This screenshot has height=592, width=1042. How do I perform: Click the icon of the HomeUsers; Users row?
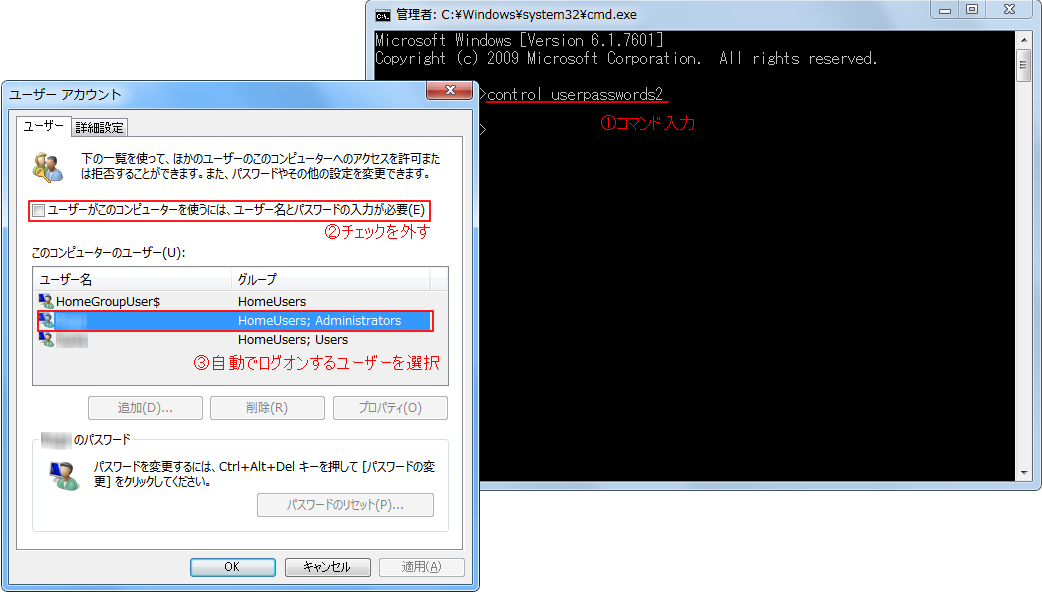pos(46,340)
